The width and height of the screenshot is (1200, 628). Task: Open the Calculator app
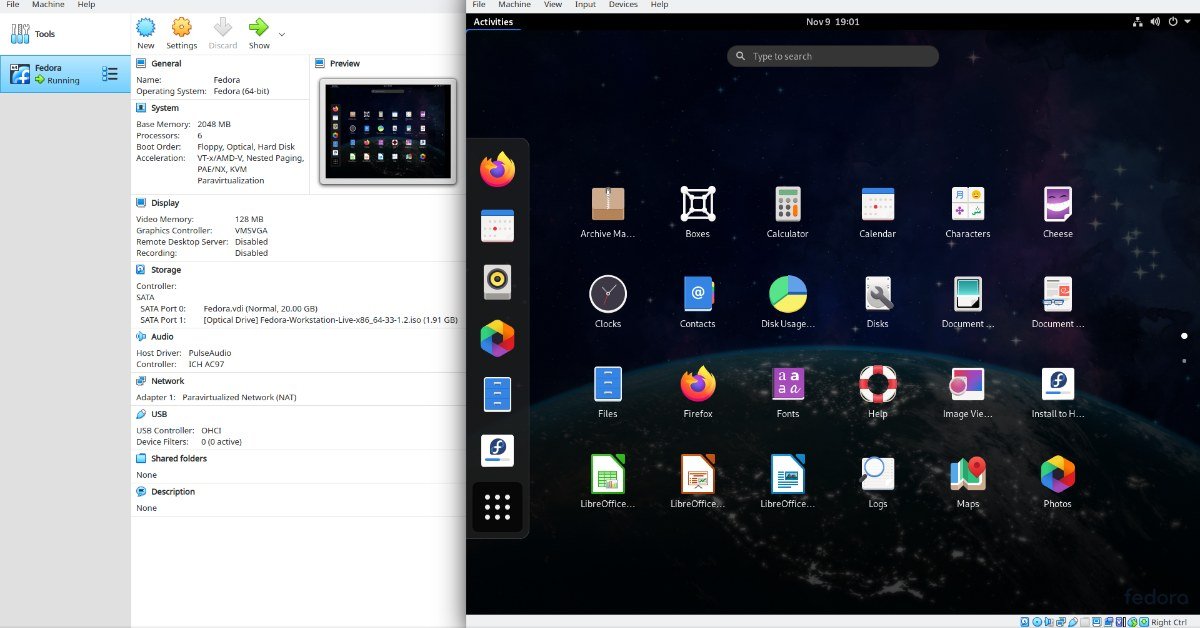(x=788, y=204)
